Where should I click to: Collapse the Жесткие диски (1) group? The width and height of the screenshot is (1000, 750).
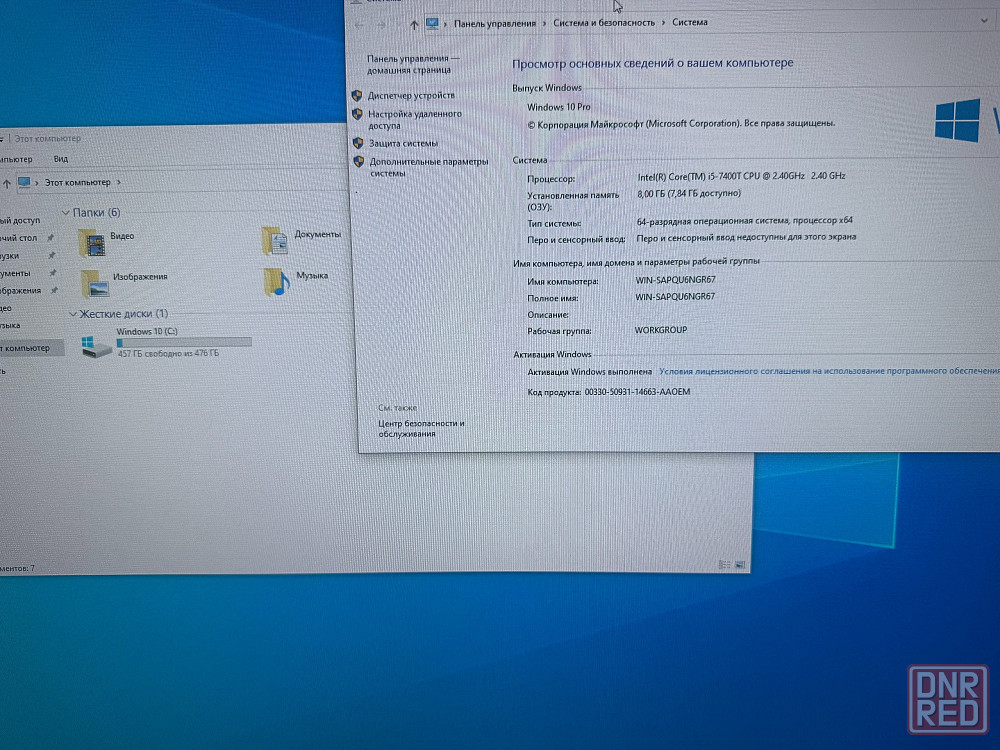point(73,314)
